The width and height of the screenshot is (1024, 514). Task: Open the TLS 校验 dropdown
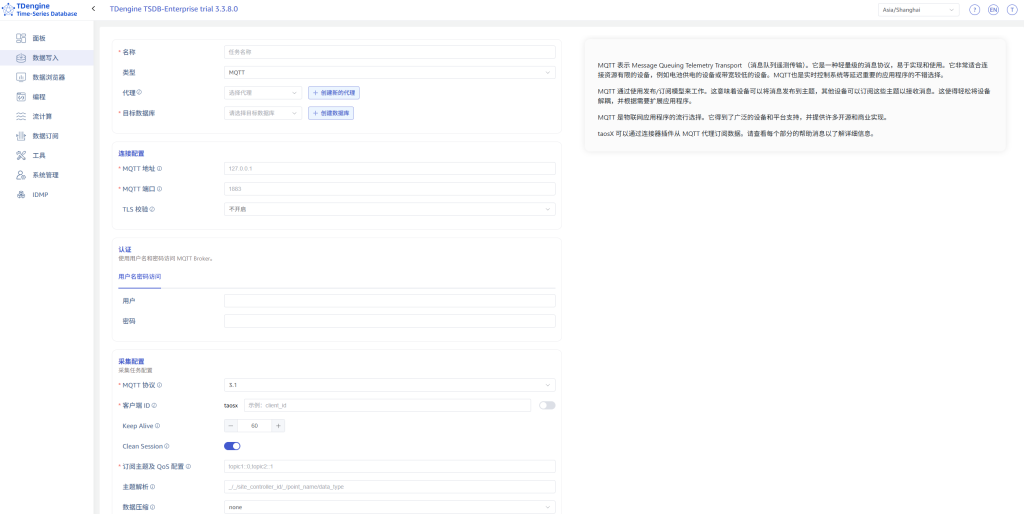389,209
